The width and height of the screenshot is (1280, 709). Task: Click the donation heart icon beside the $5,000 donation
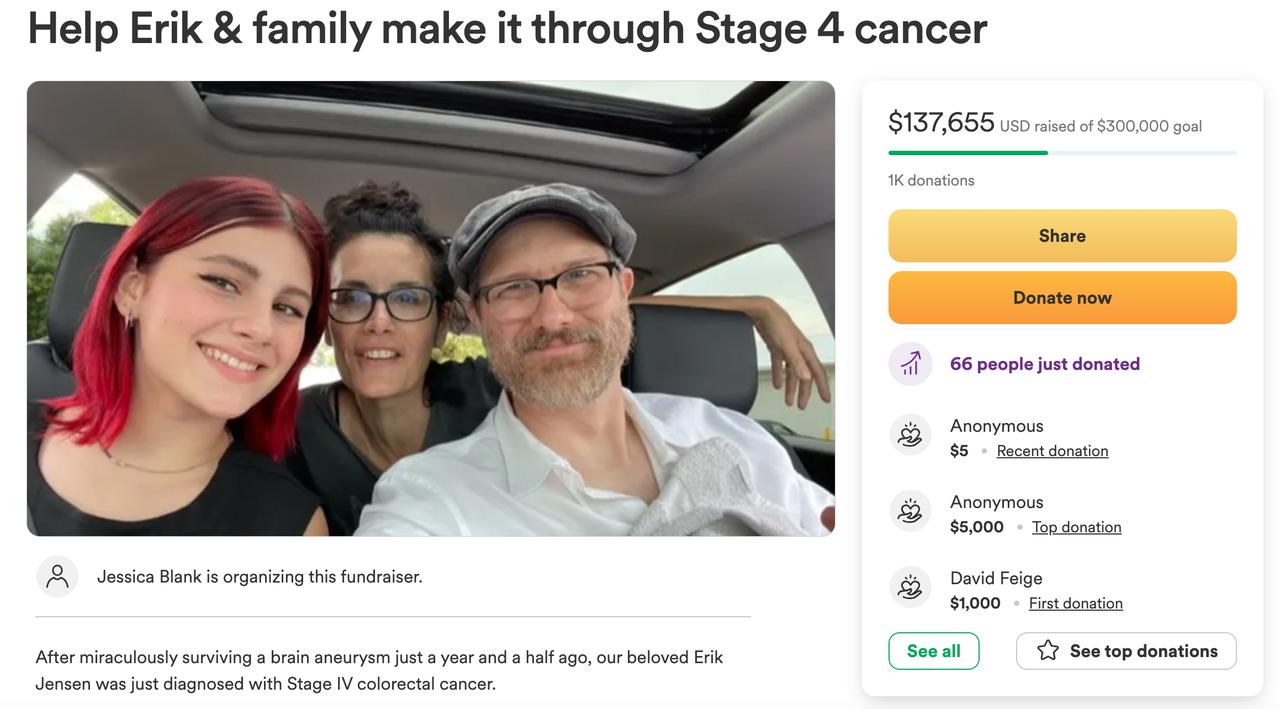coord(910,511)
